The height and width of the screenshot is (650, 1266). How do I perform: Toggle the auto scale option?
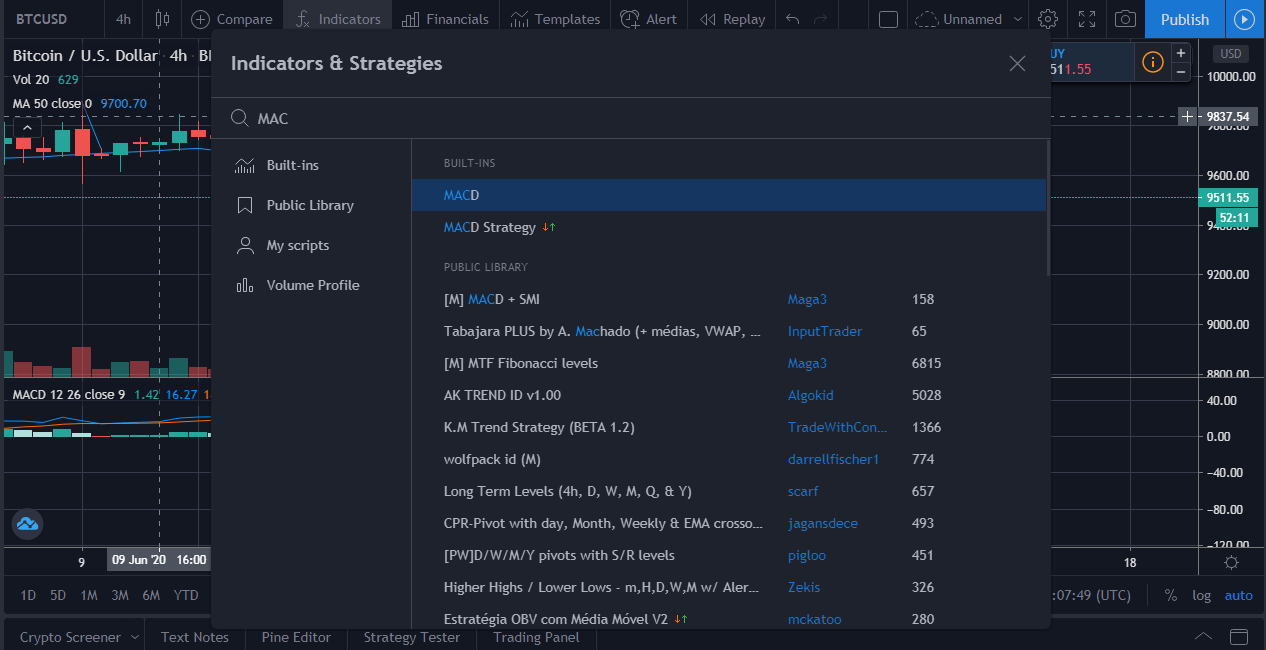pyautogui.click(x=1238, y=595)
